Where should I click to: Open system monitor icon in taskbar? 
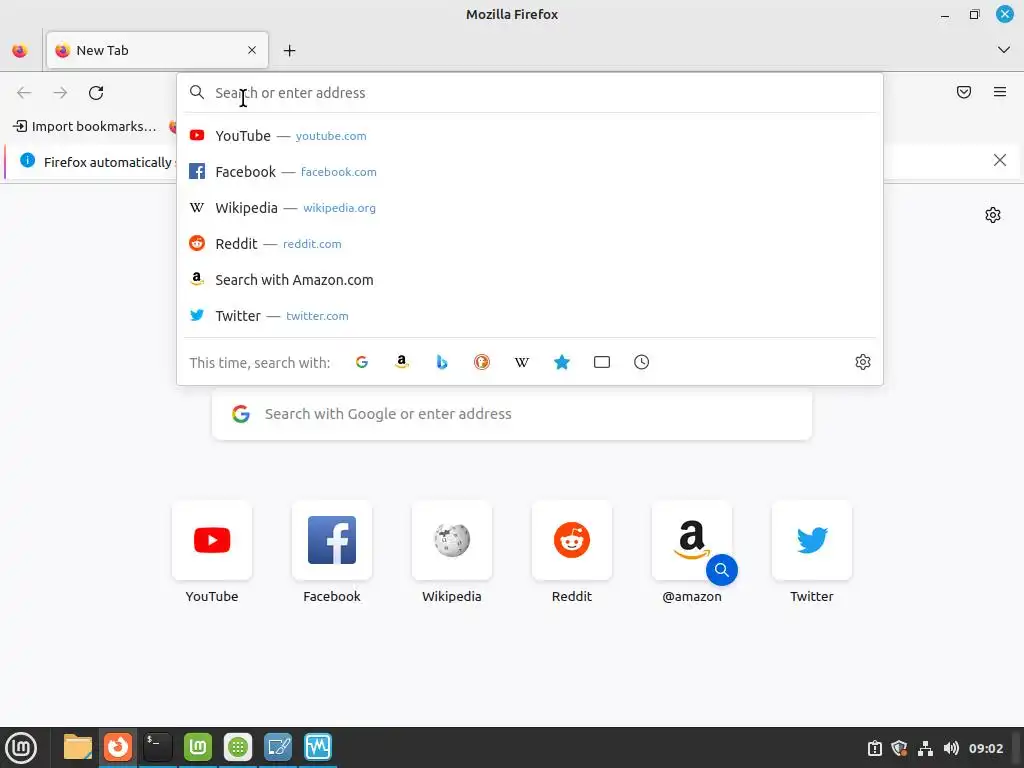tap(318, 747)
